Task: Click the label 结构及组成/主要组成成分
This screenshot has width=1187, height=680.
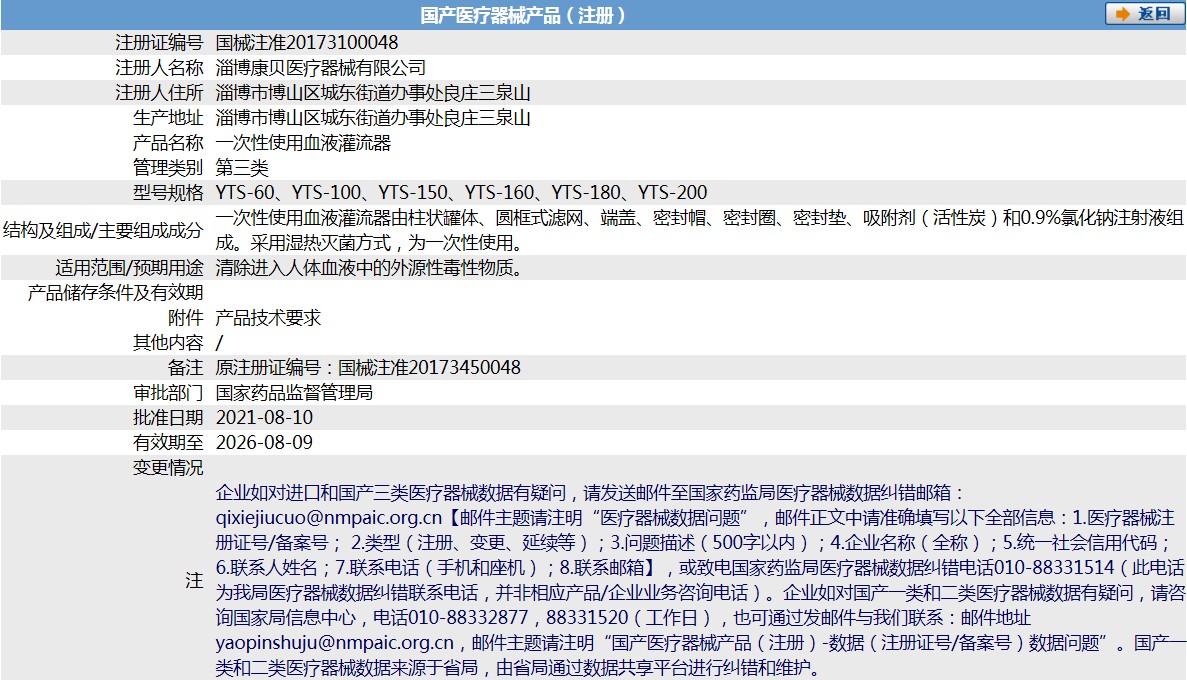Action: pyautogui.click(x=103, y=230)
